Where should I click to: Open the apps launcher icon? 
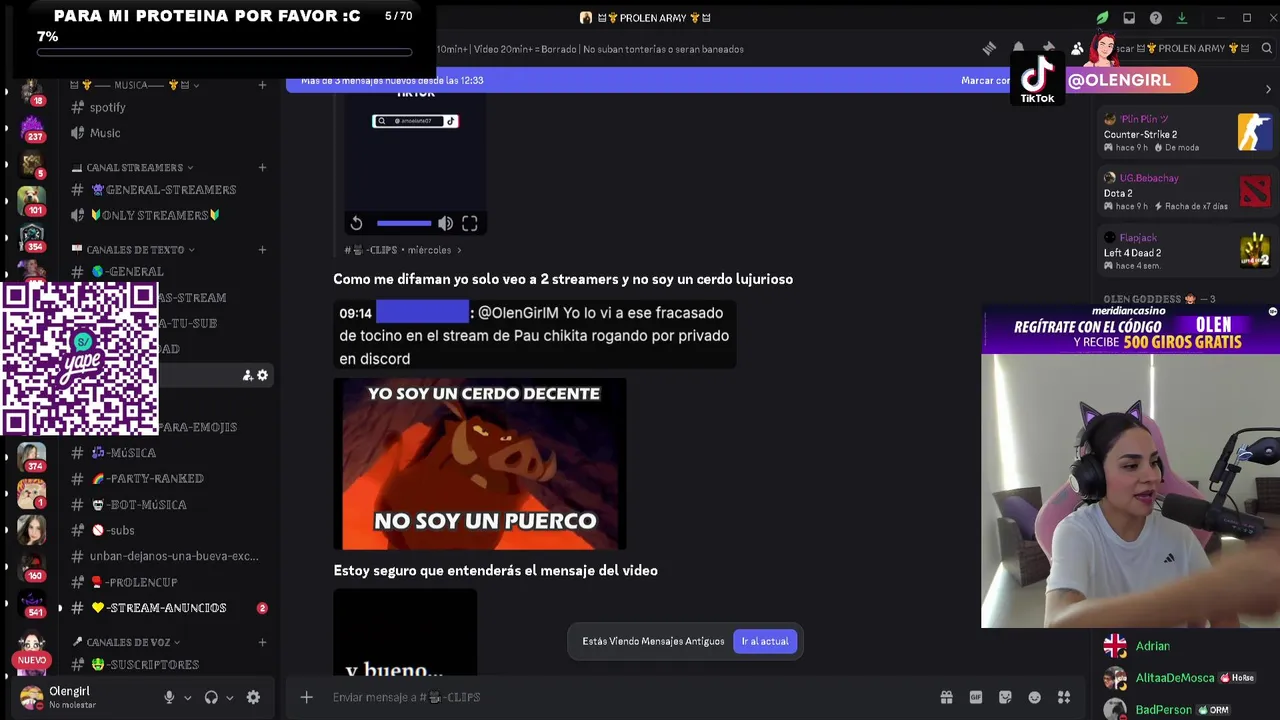pyautogui.click(x=1064, y=697)
